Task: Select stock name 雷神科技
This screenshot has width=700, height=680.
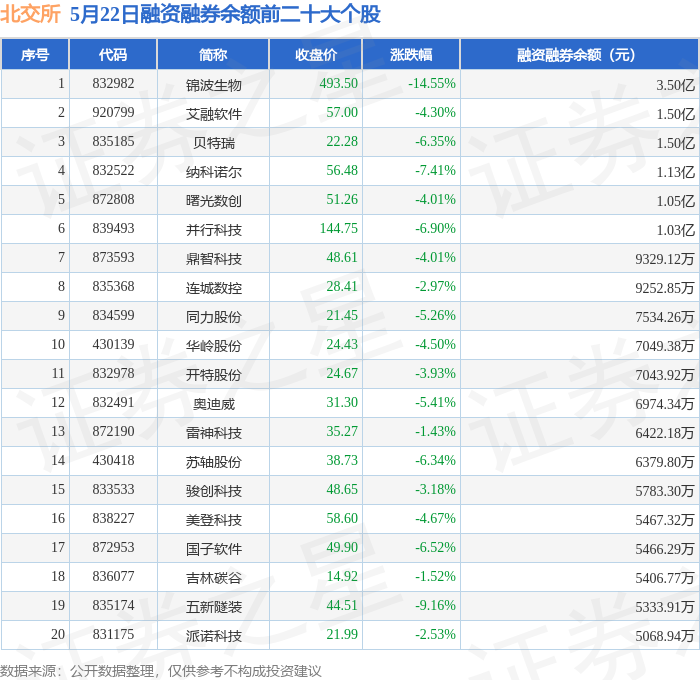Action: (x=213, y=434)
